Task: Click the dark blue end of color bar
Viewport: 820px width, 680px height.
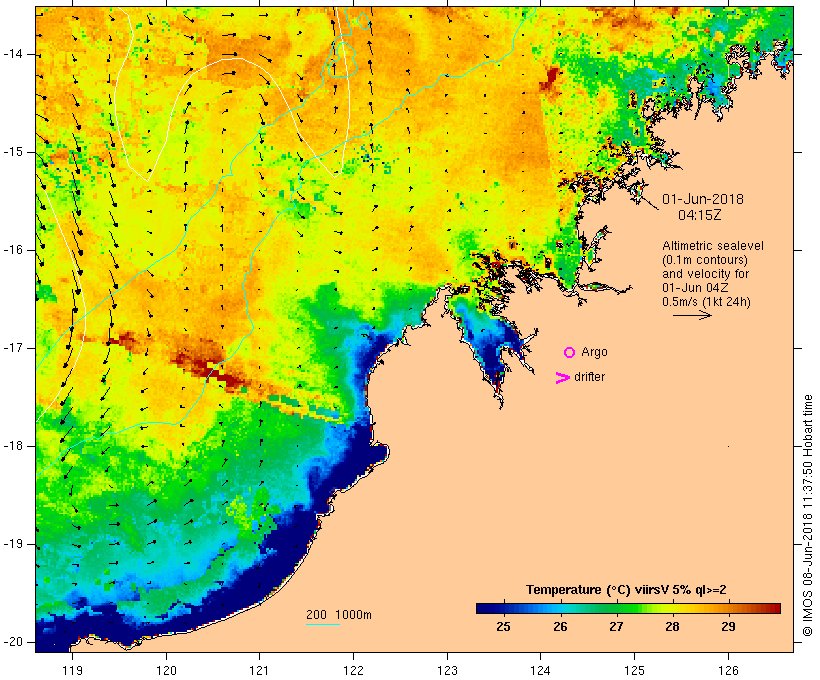Action: point(482,608)
